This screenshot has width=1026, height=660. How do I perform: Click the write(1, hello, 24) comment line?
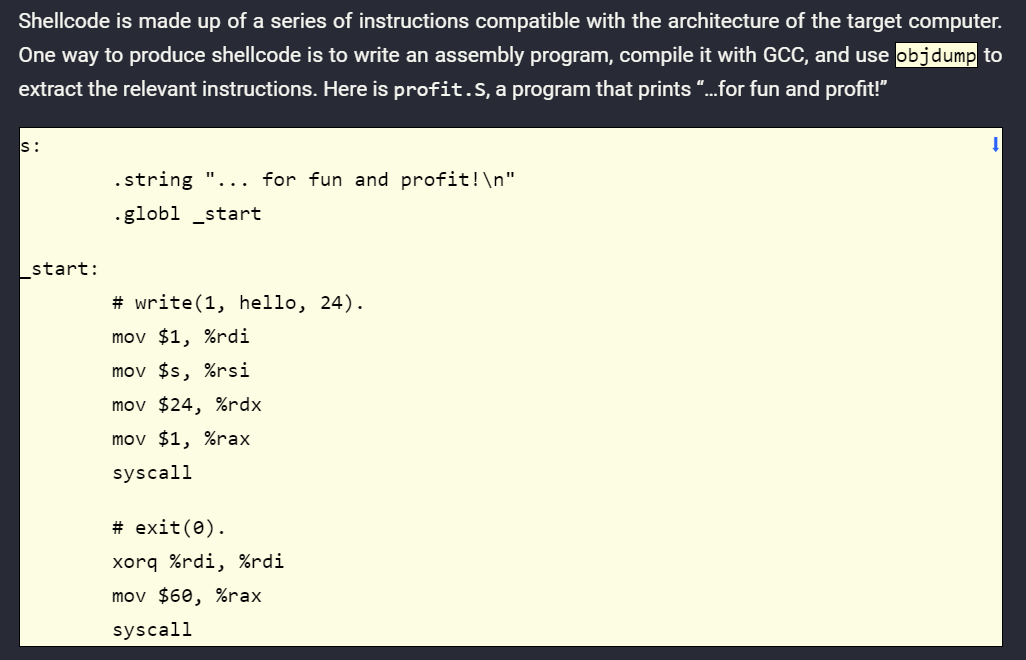coord(238,303)
